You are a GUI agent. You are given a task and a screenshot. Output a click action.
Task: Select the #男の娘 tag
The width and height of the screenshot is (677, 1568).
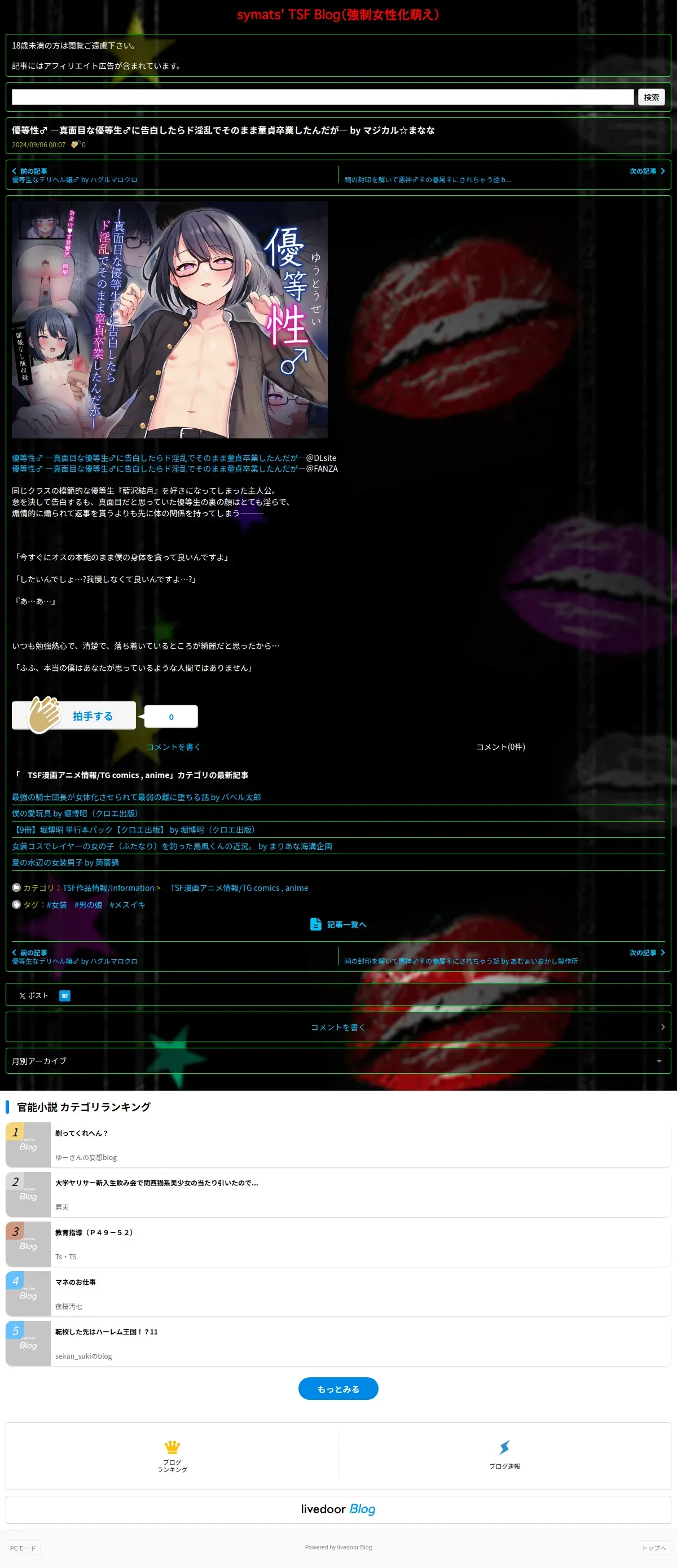point(88,904)
